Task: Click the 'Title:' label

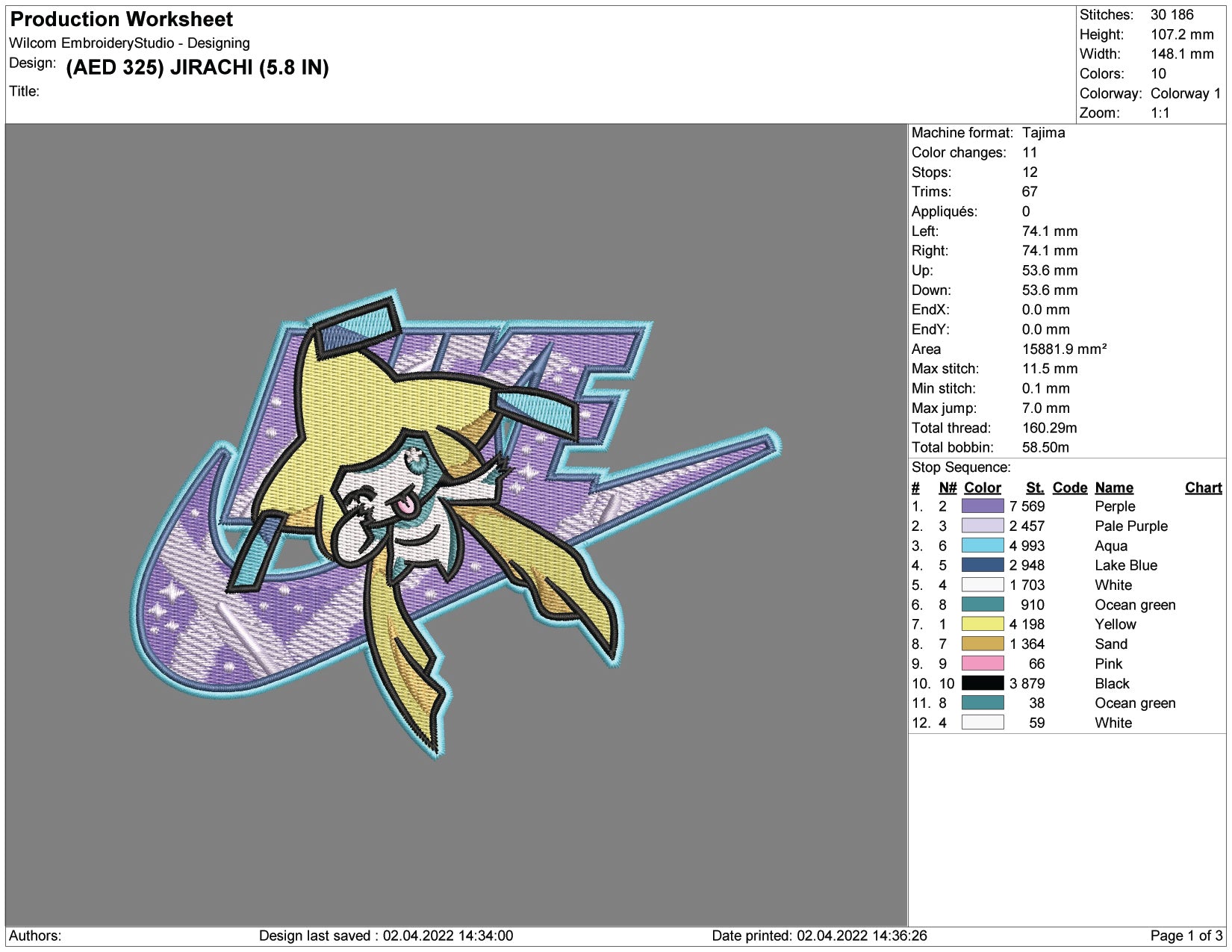Action: click(x=24, y=92)
